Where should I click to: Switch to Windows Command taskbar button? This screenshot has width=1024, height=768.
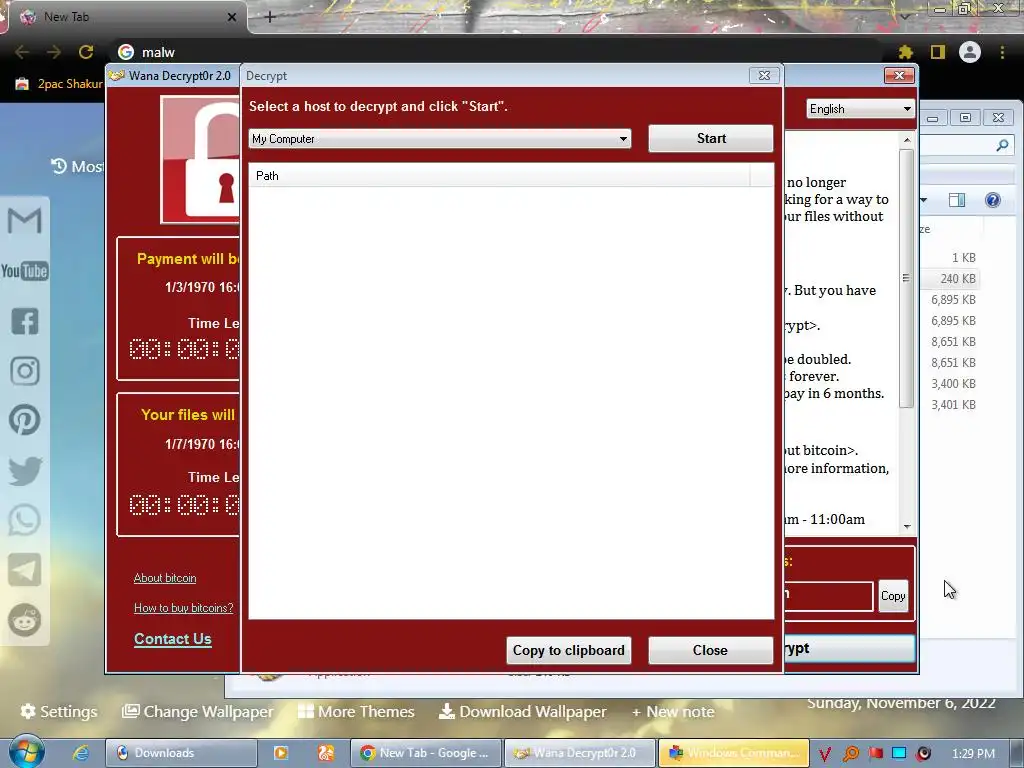coord(734,753)
